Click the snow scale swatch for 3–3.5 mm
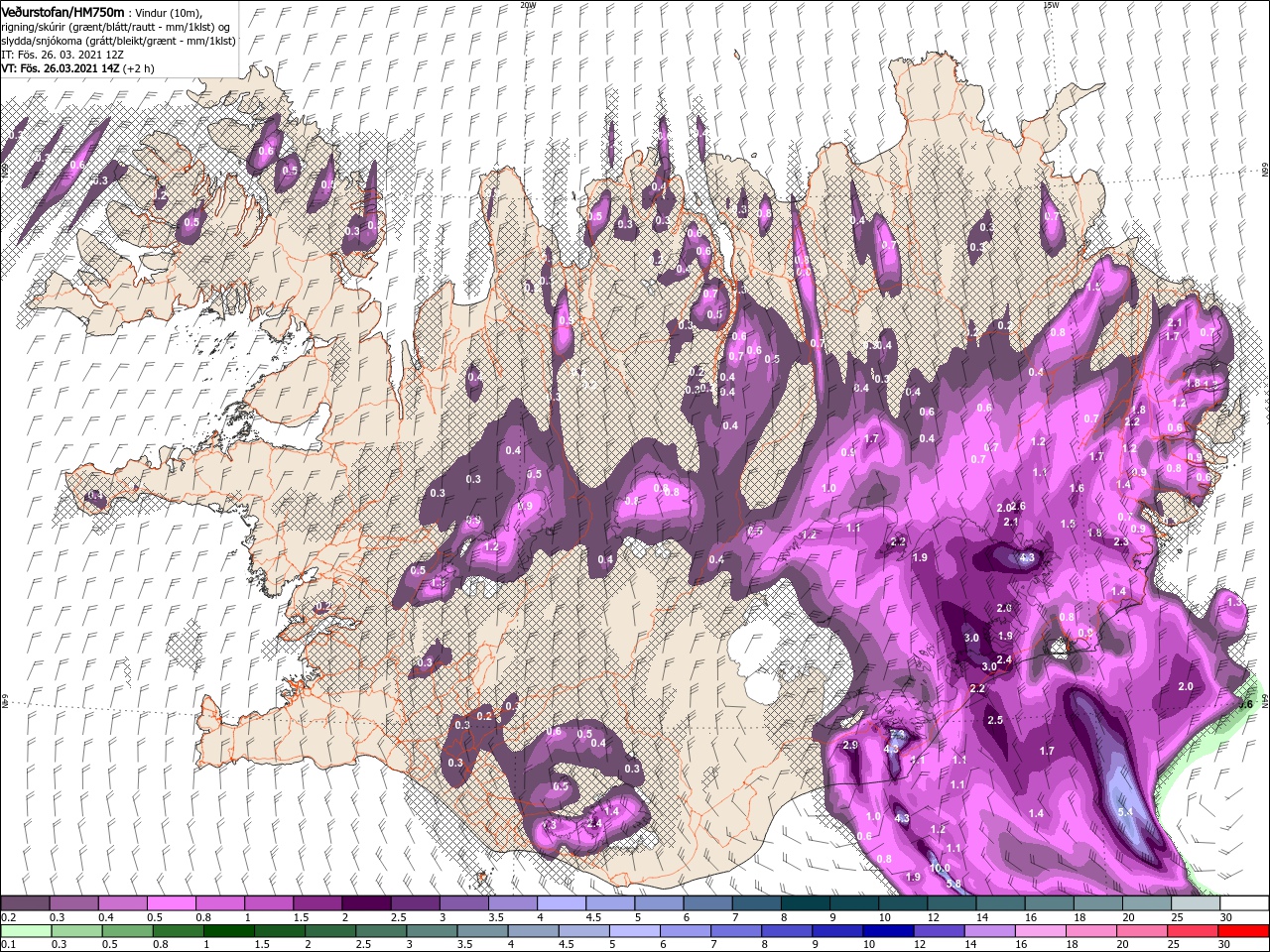Viewport: 1270px width, 952px height. [x=464, y=903]
